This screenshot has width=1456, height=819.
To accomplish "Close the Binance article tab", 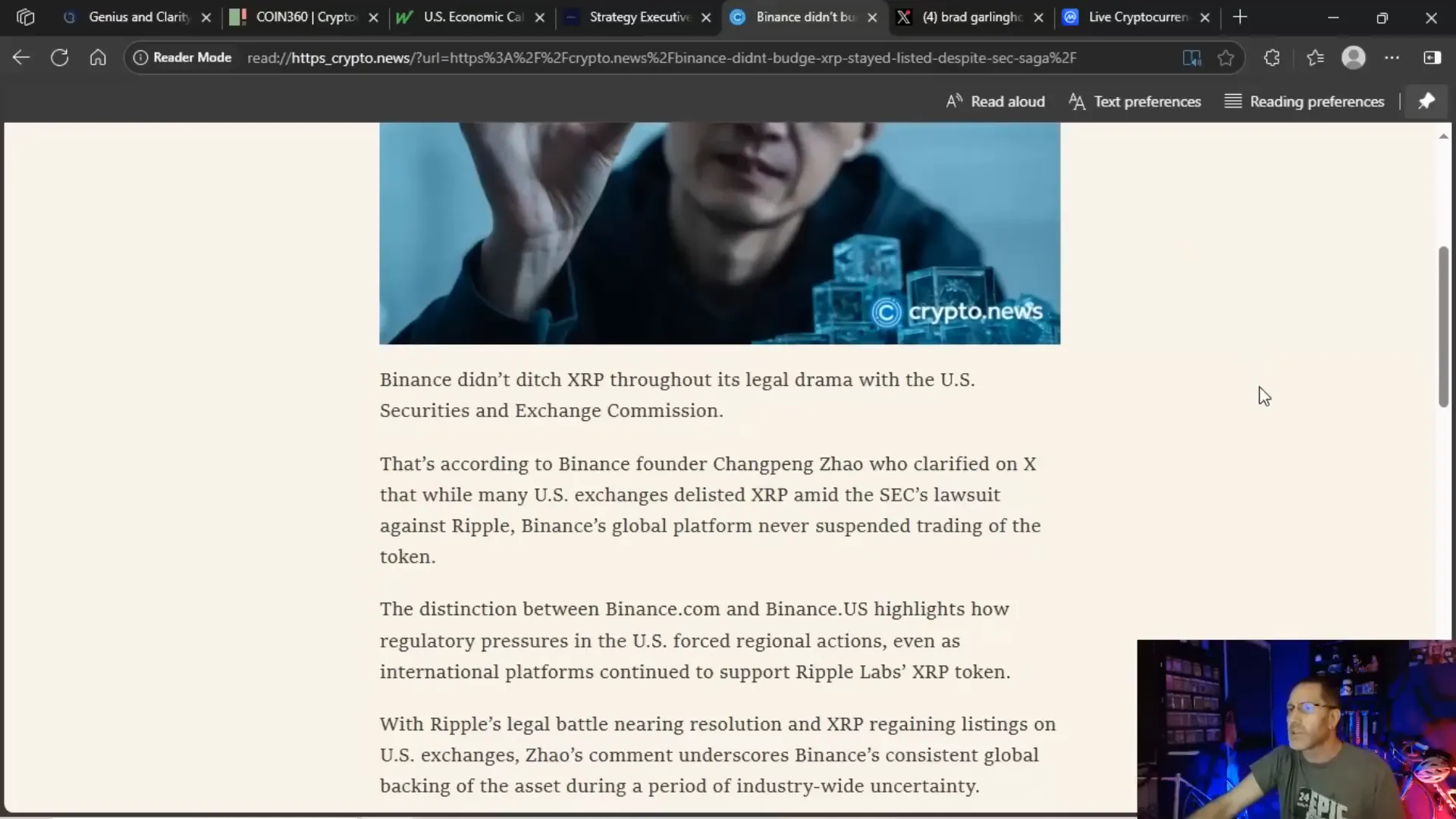I will pyautogui.click(x=872, y=17).
